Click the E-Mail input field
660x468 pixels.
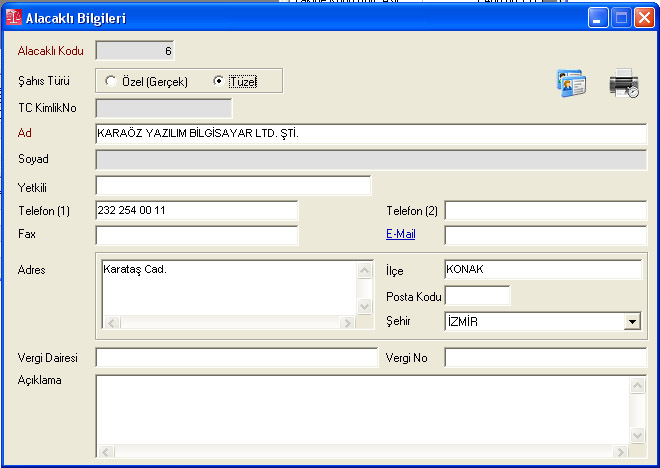pos(546,235)
